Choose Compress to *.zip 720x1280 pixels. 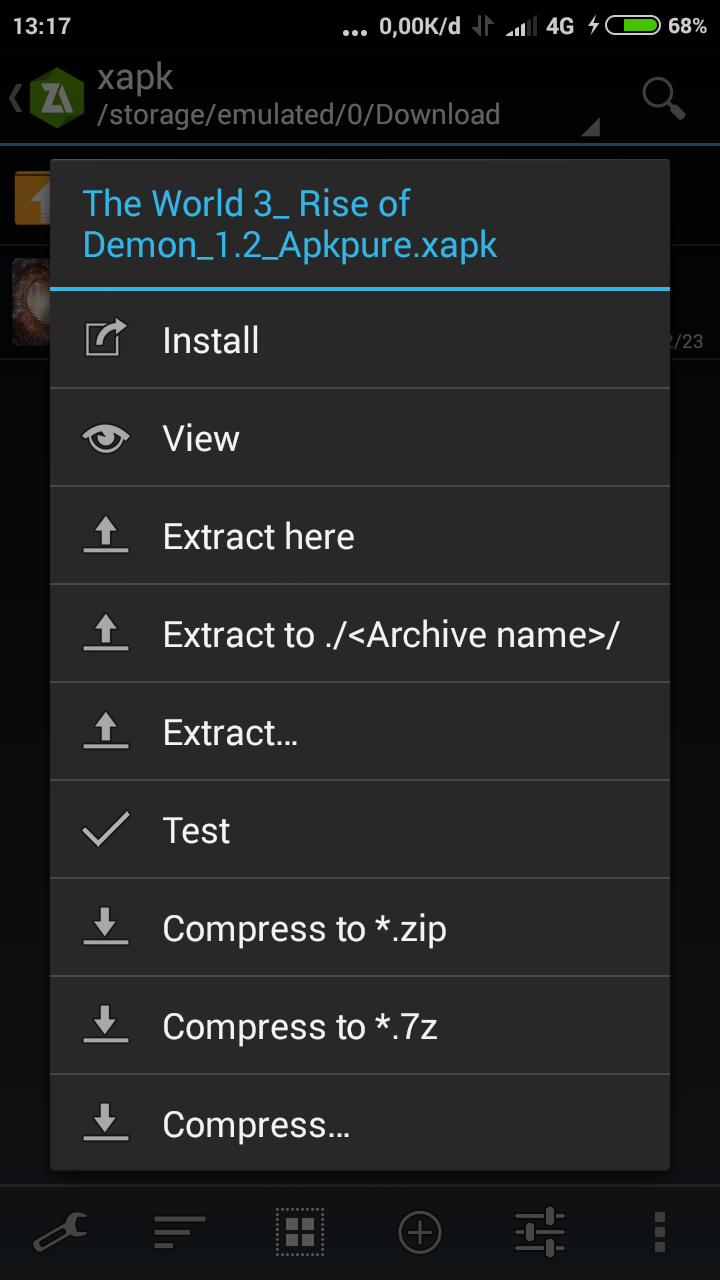click(x=360, y=928)
